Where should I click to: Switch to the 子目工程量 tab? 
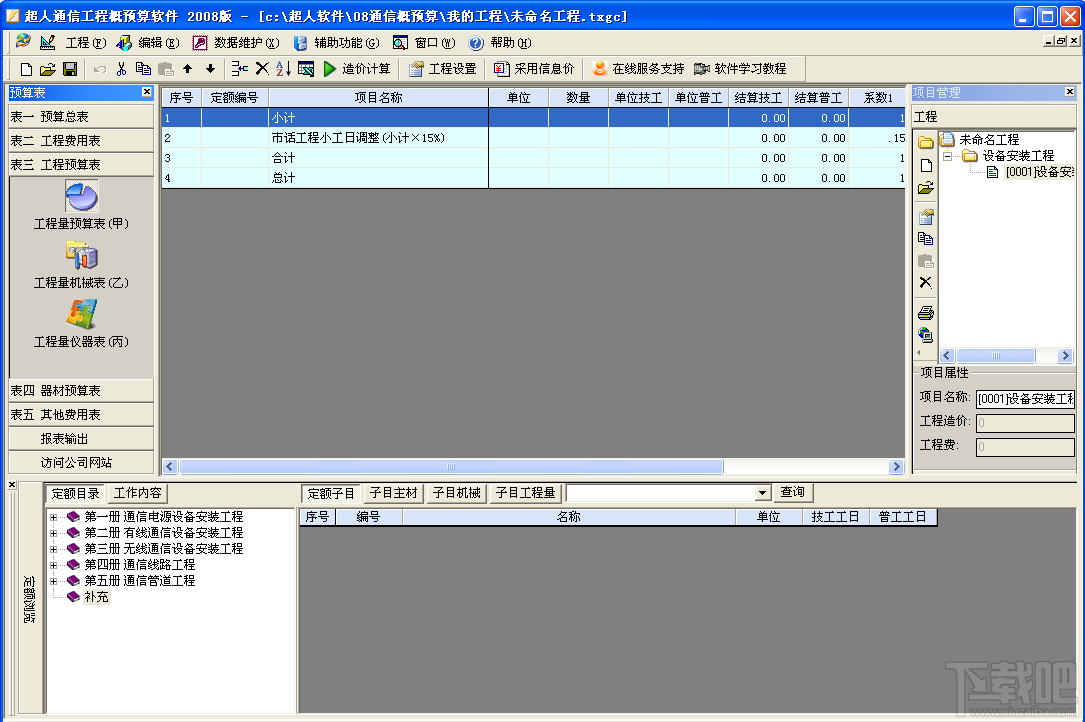coord(525,493)
